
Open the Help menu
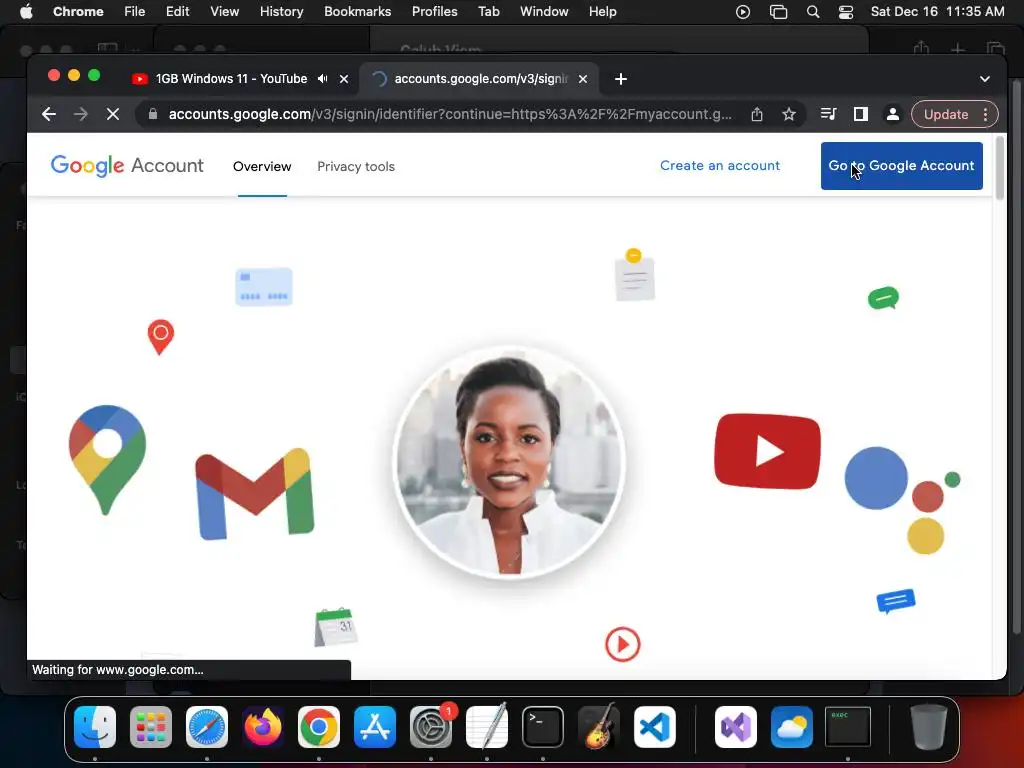point(602,12)
